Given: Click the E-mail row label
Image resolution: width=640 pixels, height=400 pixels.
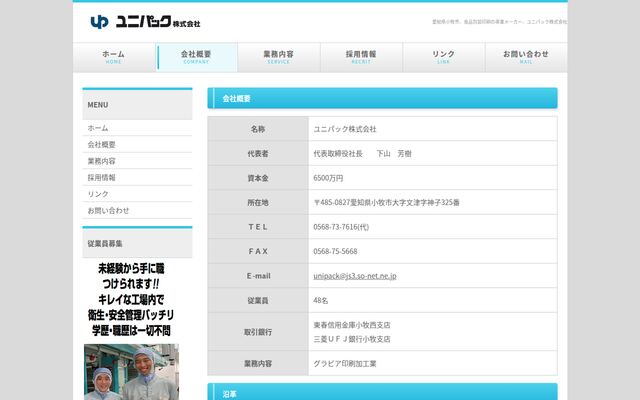Looking at the screenshot, I should 258,276.
